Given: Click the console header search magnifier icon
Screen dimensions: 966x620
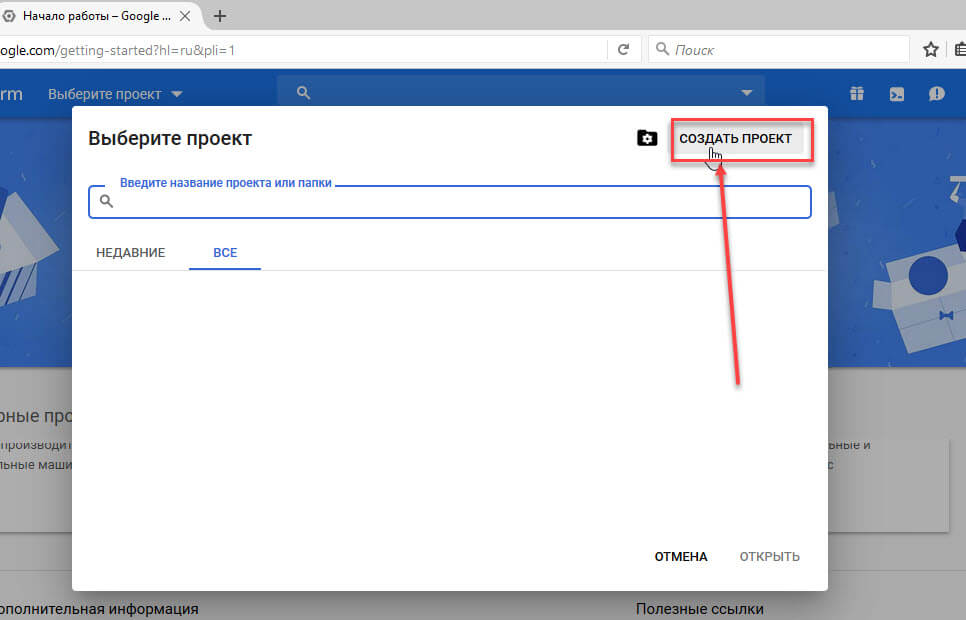Looking at the screenshot, I should [x=303, y=93].
